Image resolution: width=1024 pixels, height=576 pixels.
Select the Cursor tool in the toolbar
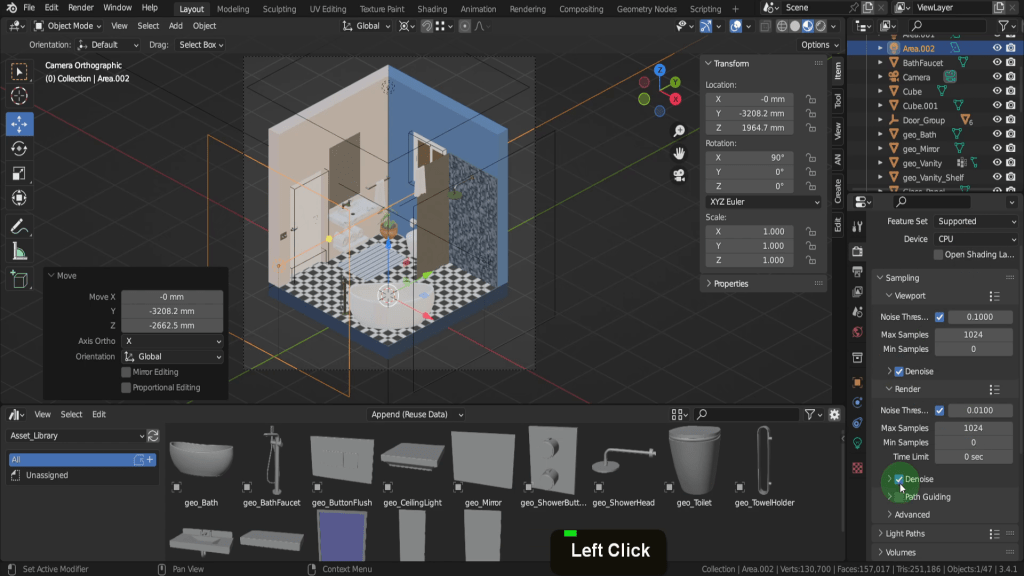19,96
